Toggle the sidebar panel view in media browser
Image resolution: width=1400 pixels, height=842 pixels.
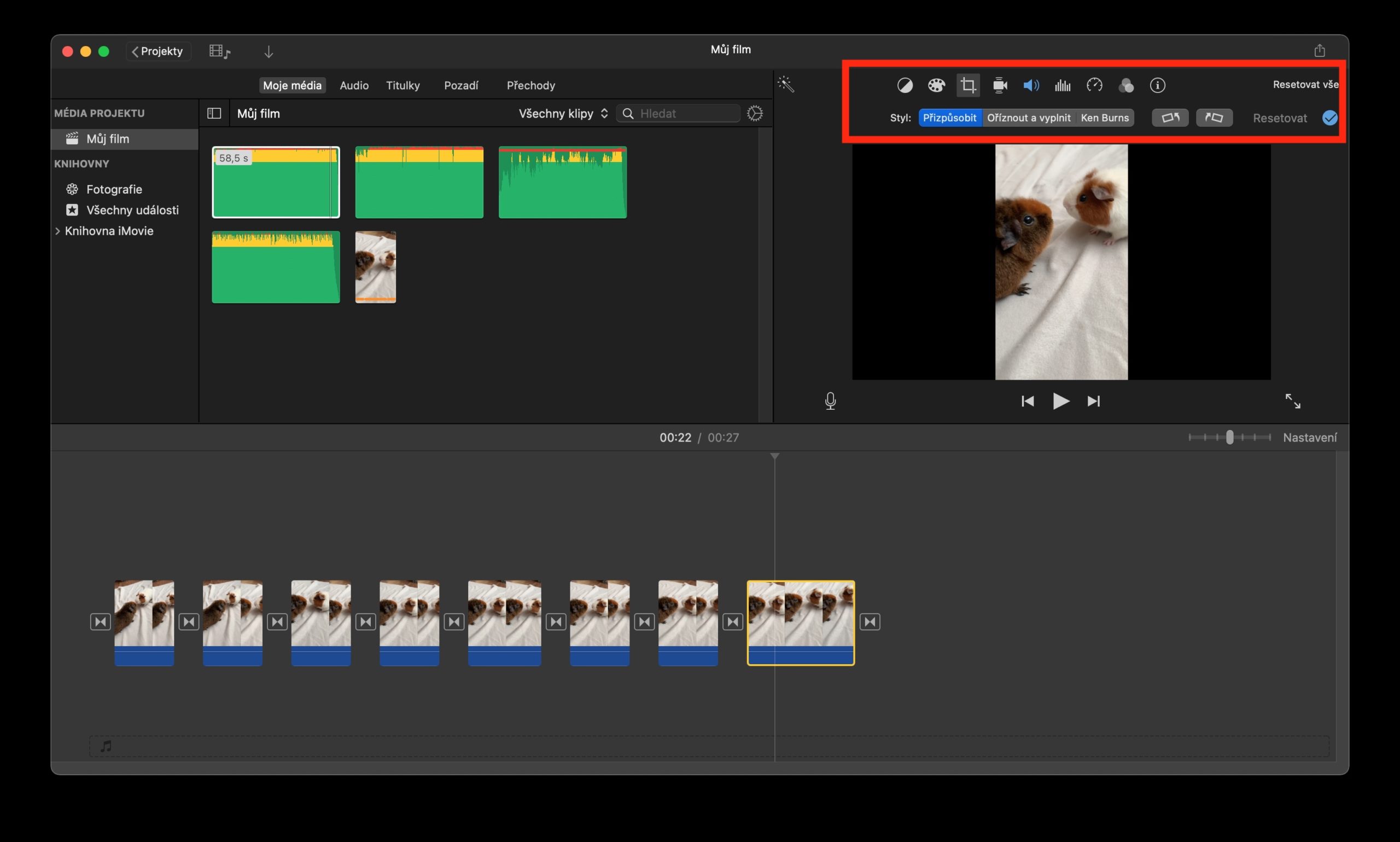pyautogui.click(x=214, y=113)
